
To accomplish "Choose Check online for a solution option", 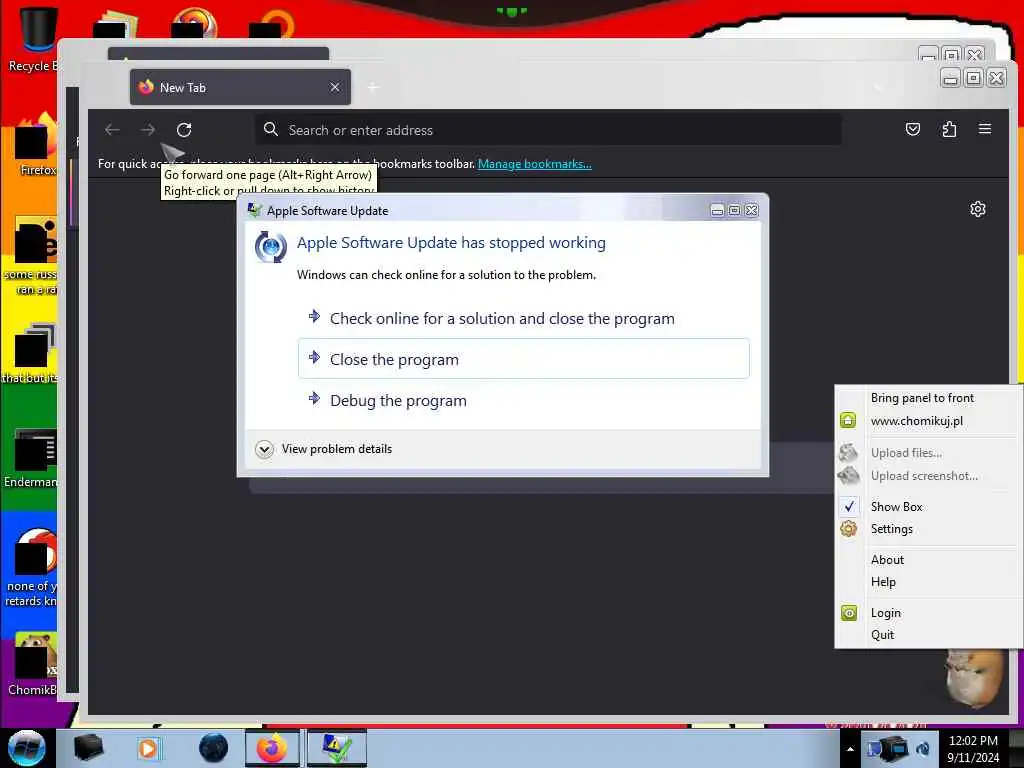I will pos(524,319).
